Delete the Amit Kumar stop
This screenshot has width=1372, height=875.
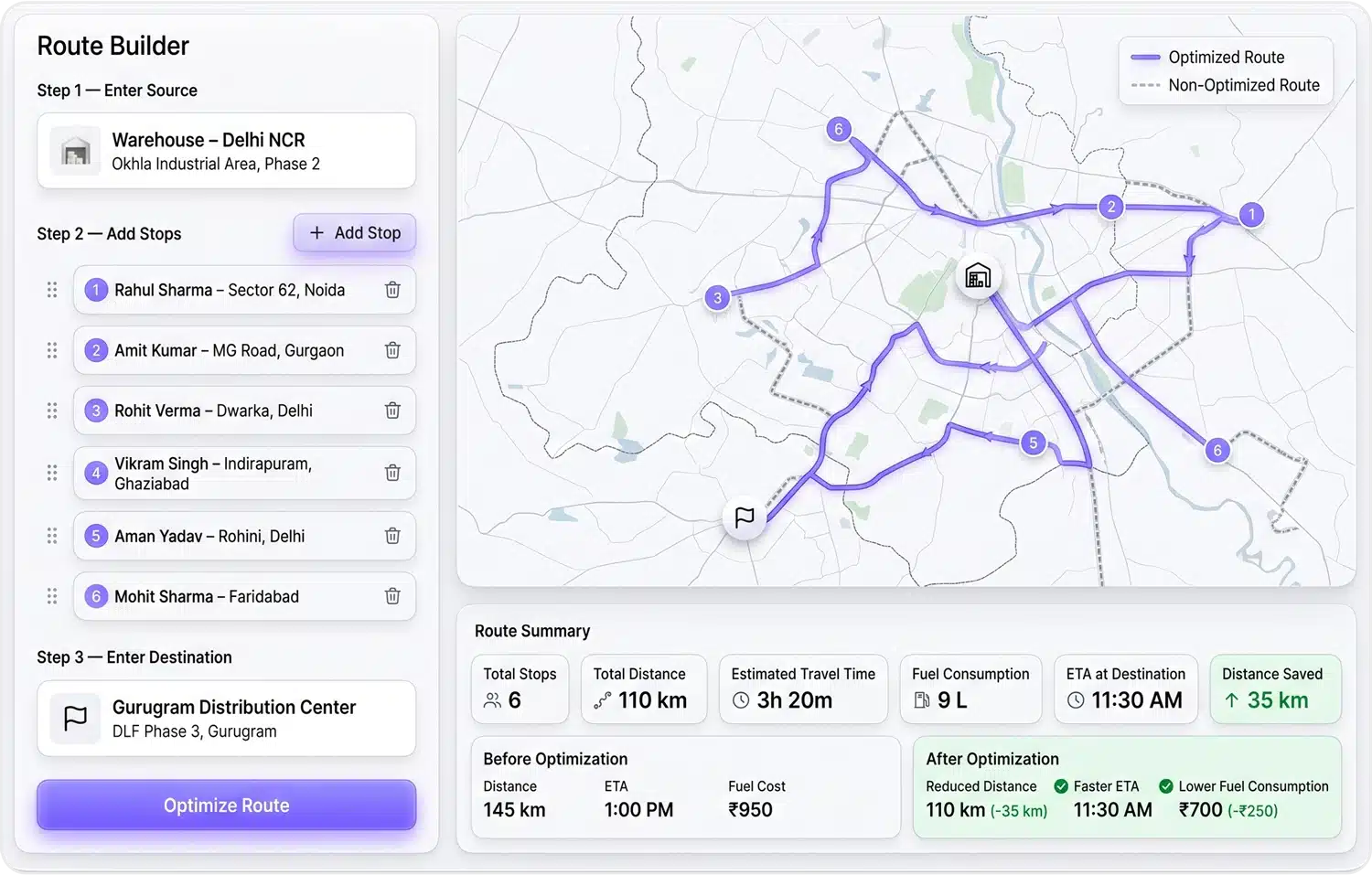point(392,350)
